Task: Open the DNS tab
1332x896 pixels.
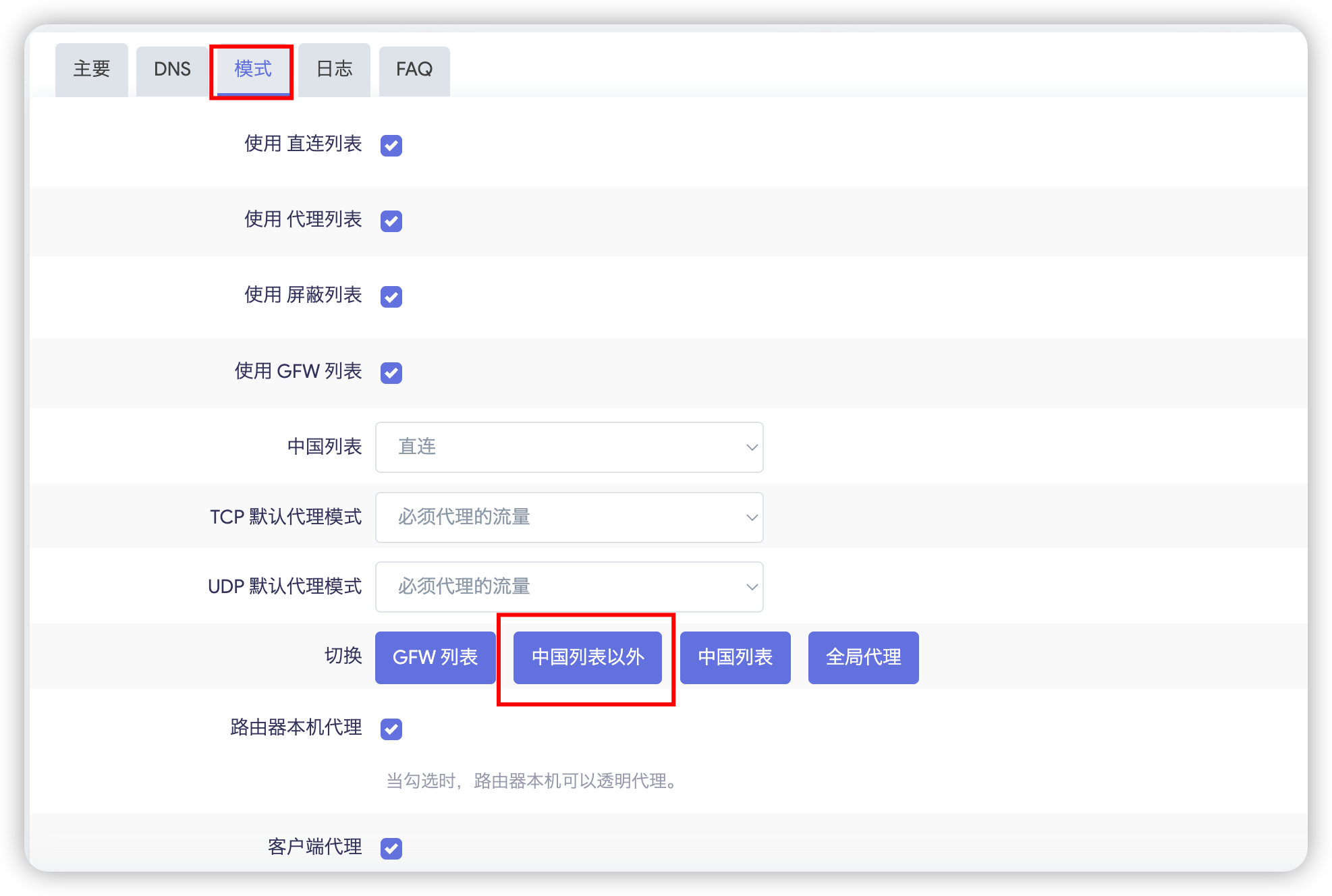Action: coord(172,69)
